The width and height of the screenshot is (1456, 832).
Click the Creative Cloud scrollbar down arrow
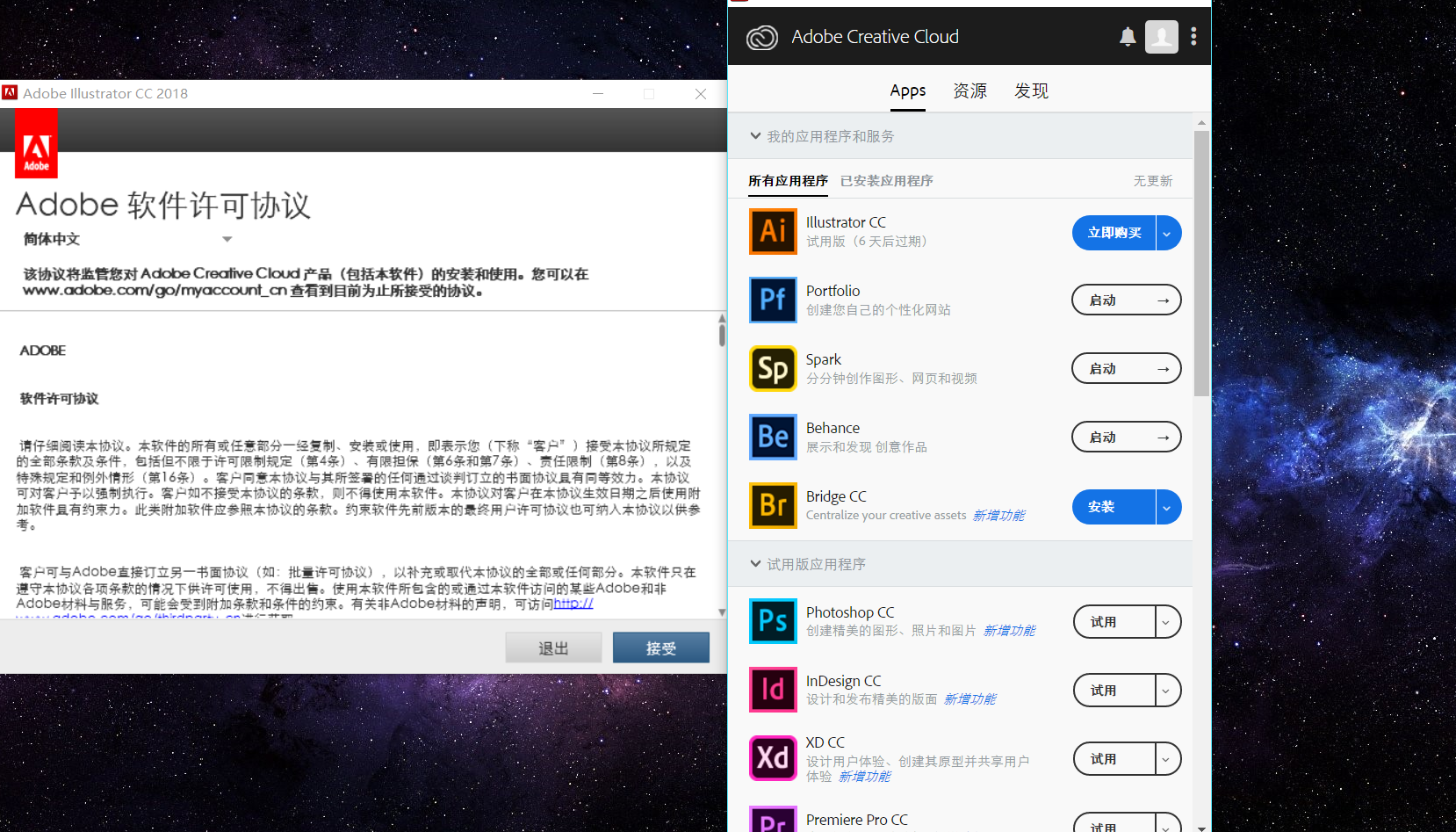[1201, 827]
